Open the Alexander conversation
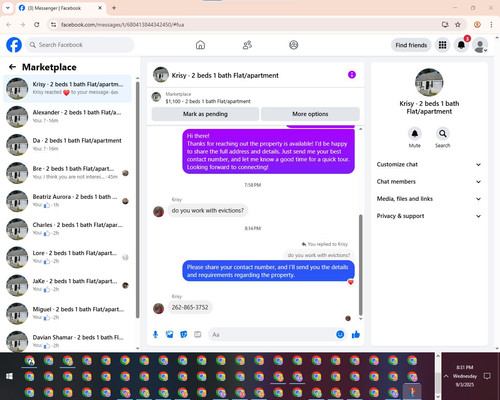The height and width of the screenshot is (400, 500). pyautogui.click(x=68, y=116)
